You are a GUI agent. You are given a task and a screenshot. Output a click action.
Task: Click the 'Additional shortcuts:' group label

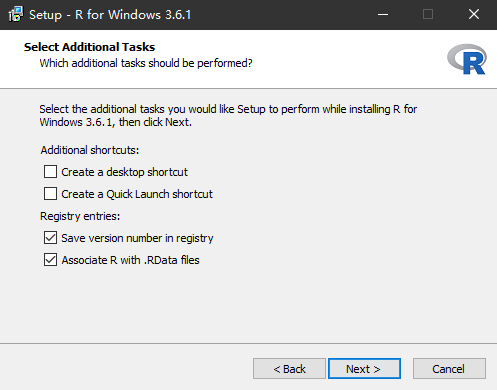pos(90,150)
